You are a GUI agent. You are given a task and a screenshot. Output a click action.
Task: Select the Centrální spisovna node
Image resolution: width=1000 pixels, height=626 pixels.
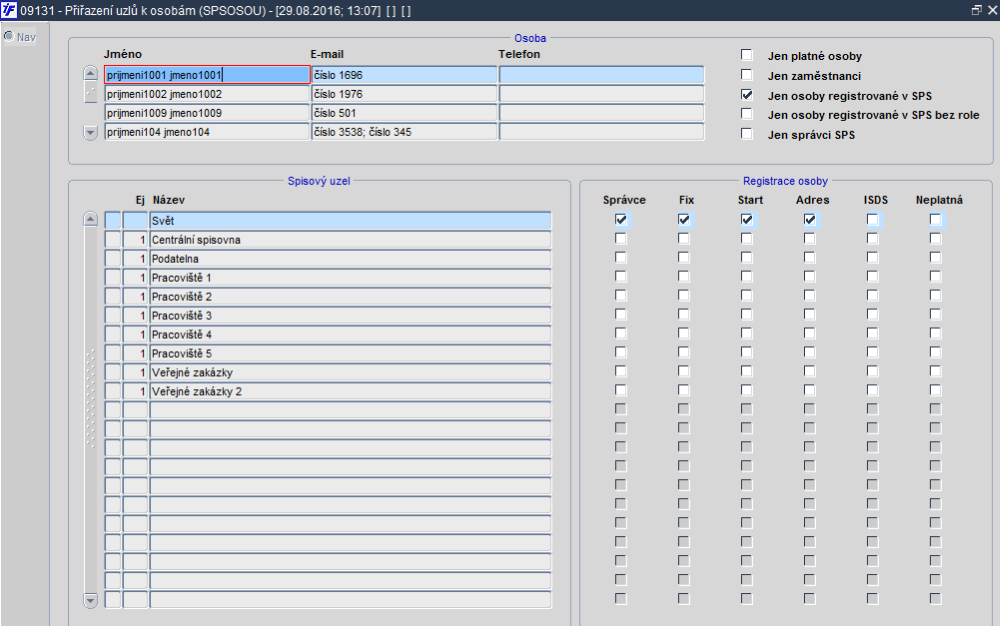(350, 240)
